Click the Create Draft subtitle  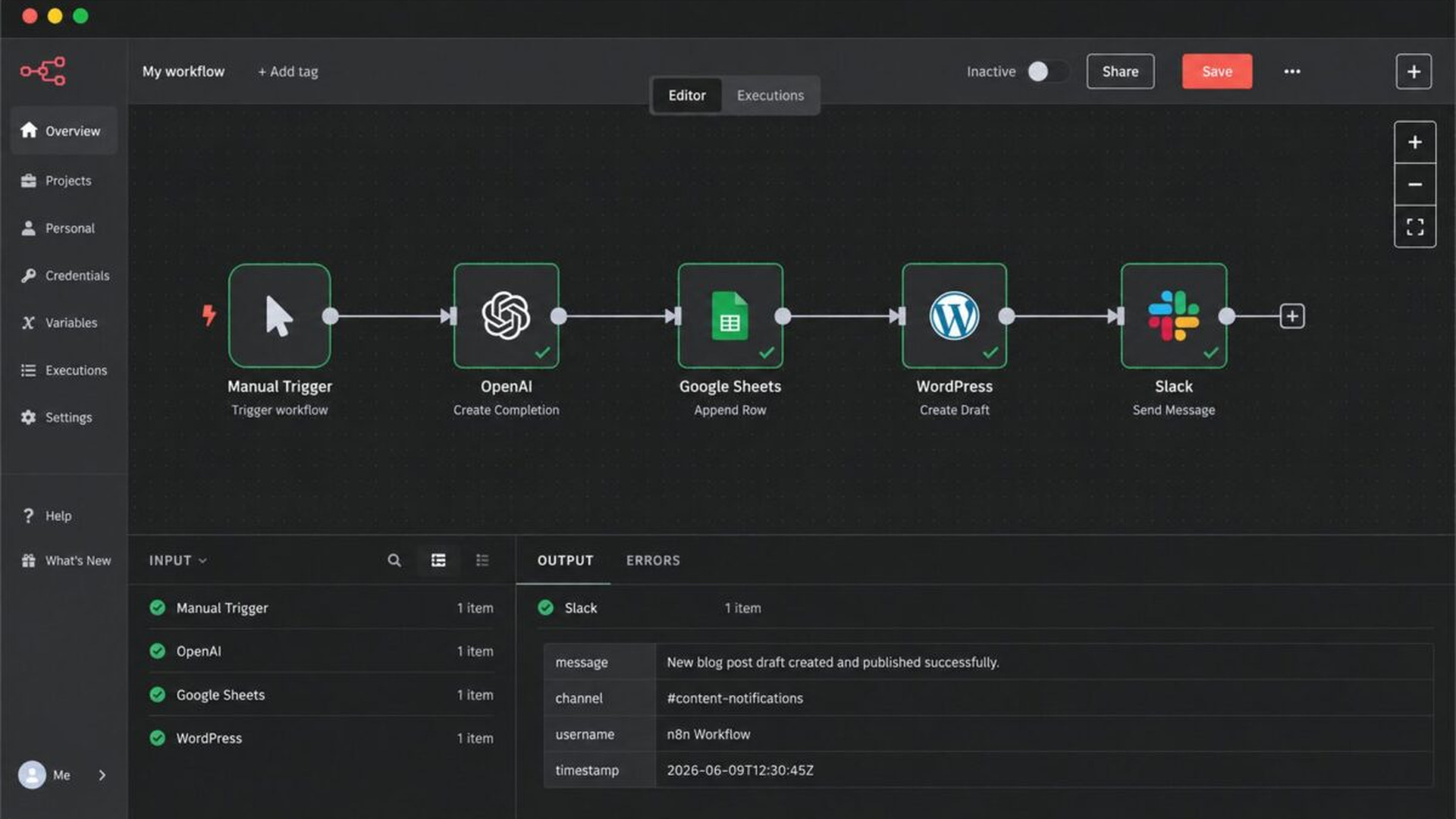pos(955,410)
